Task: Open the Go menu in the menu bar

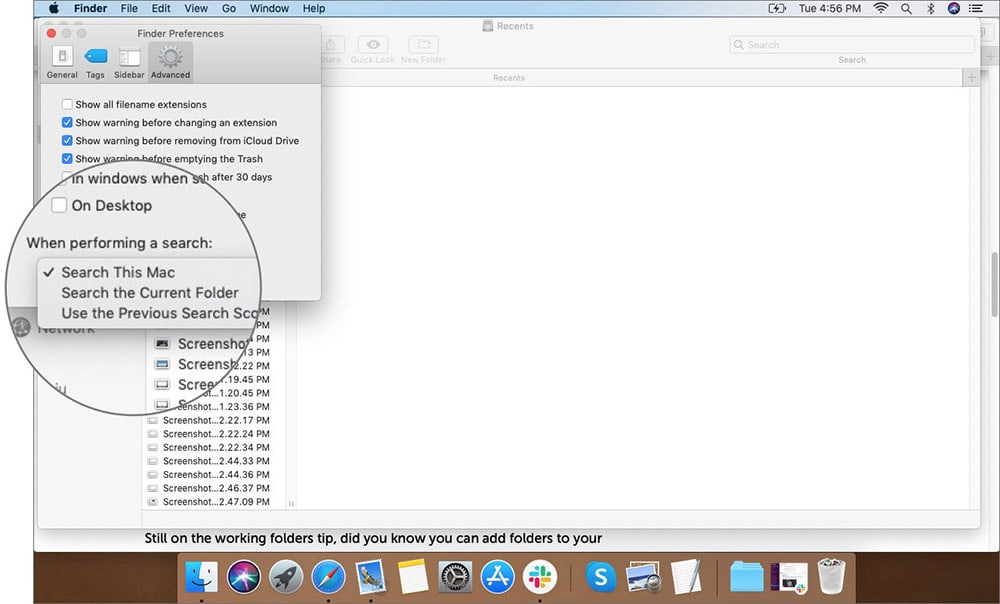Action: [x=229, y=8]
